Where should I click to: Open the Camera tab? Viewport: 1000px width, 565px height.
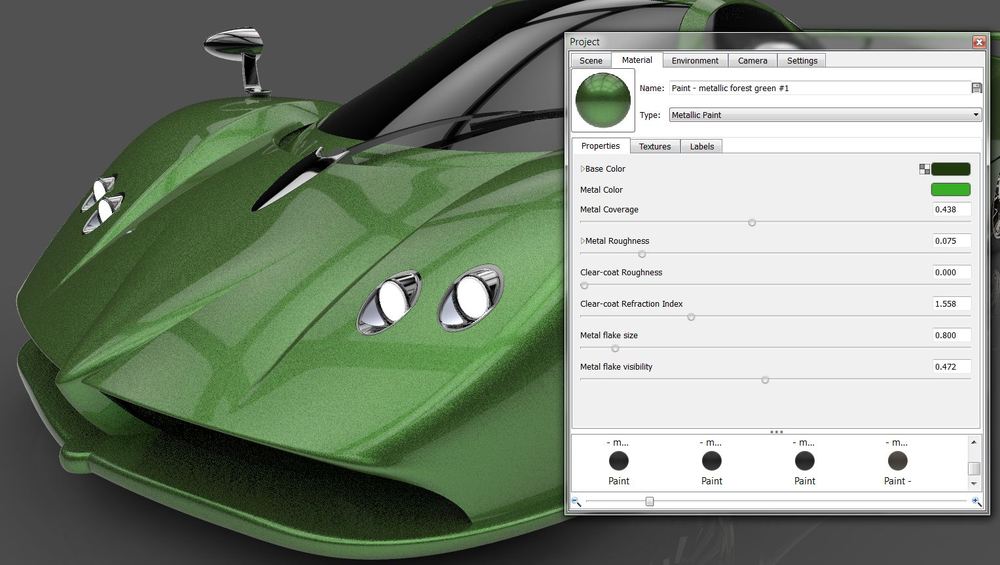(x=752, y=61)
